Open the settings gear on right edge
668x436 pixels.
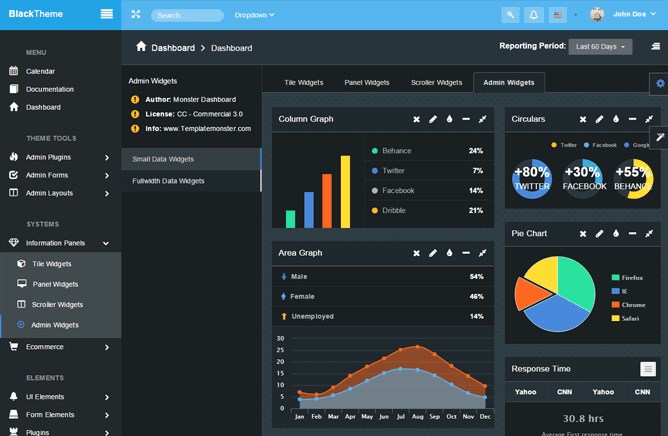(x=659, y=83)
